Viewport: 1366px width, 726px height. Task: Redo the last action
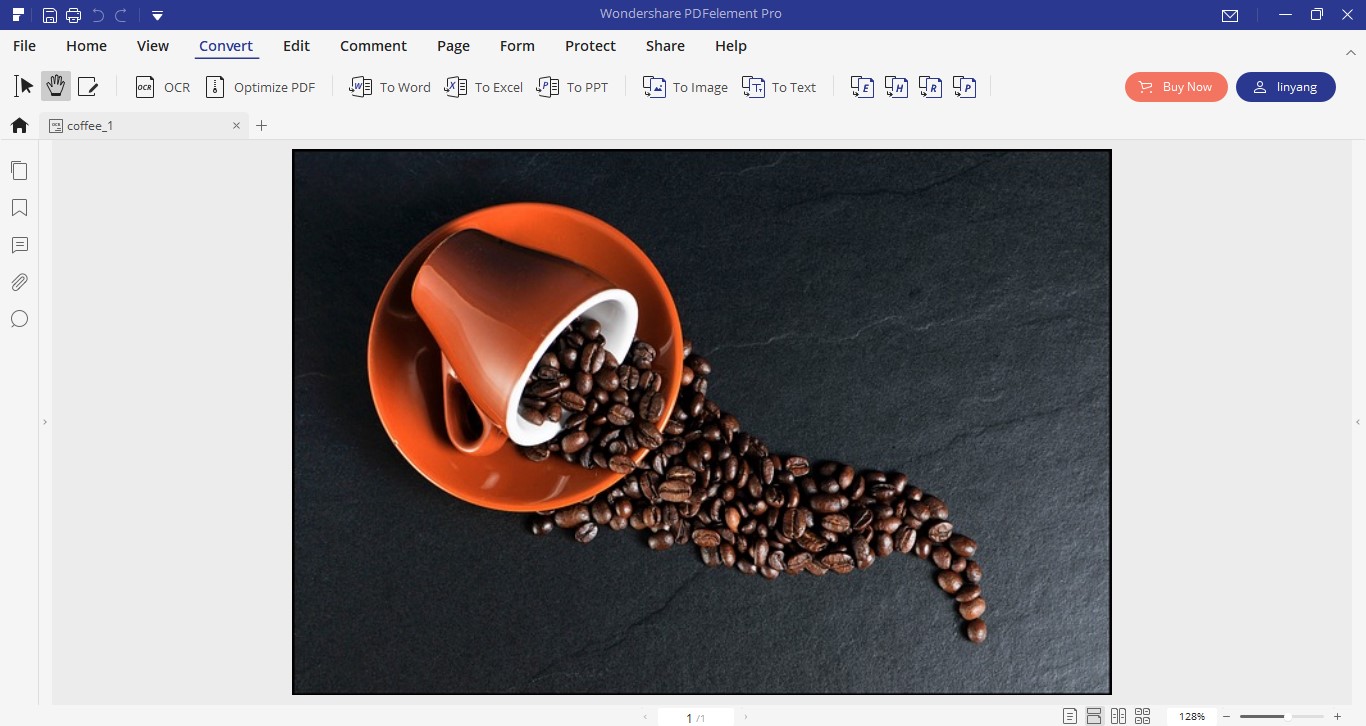coord(121,15)
